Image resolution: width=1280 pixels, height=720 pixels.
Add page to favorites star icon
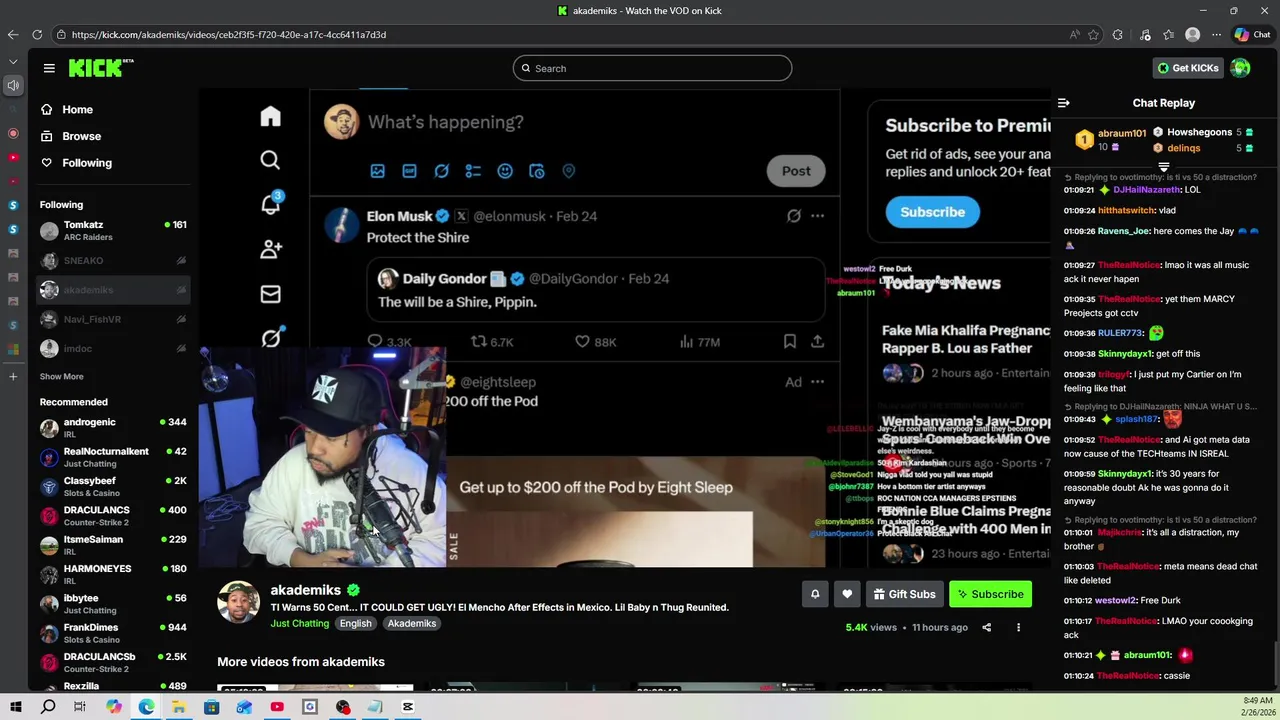(x=1094, y=34)
